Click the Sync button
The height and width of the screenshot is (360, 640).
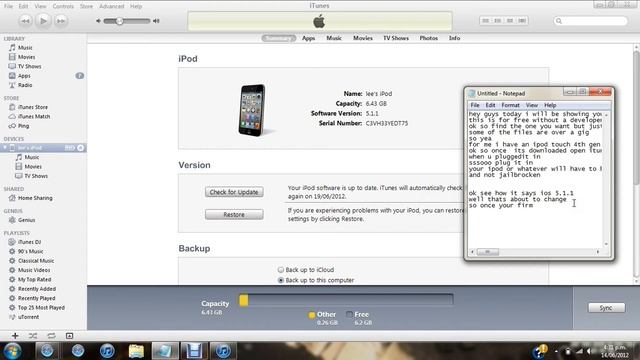(x=606, y=308)
